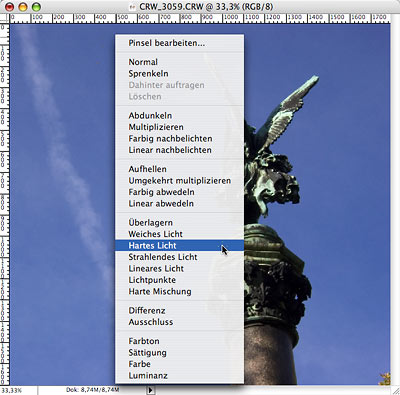Viewport: 400px width, 395px height.
Task: Minimize window with yellow button
Action: [23, 6]
